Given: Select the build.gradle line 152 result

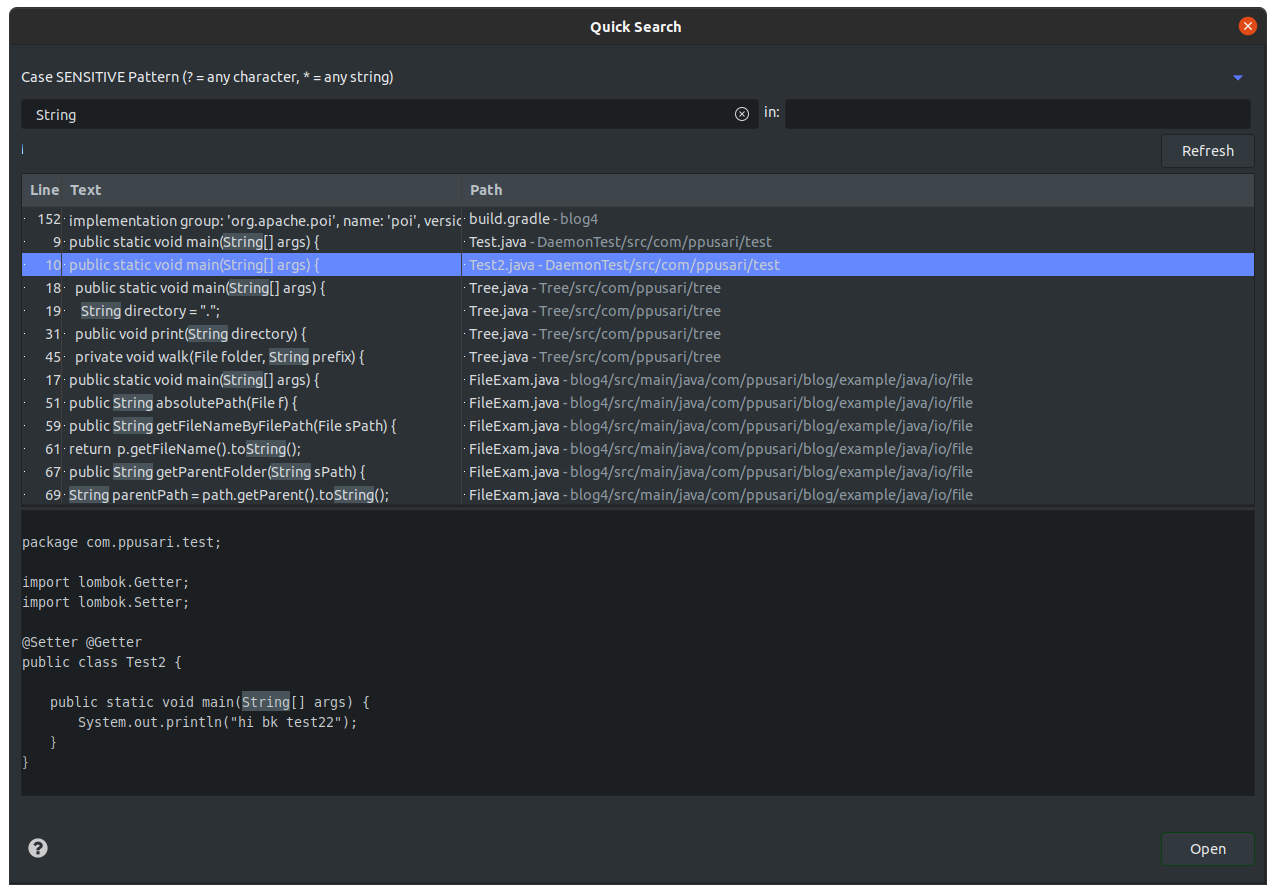Looking at the screenshot, I should [x=638, y=219].
